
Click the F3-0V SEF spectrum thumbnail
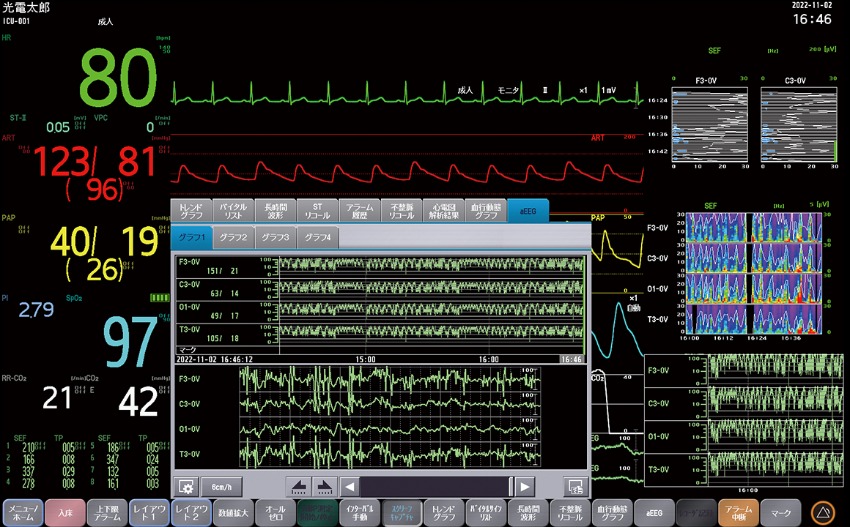(x=710, y=125)
